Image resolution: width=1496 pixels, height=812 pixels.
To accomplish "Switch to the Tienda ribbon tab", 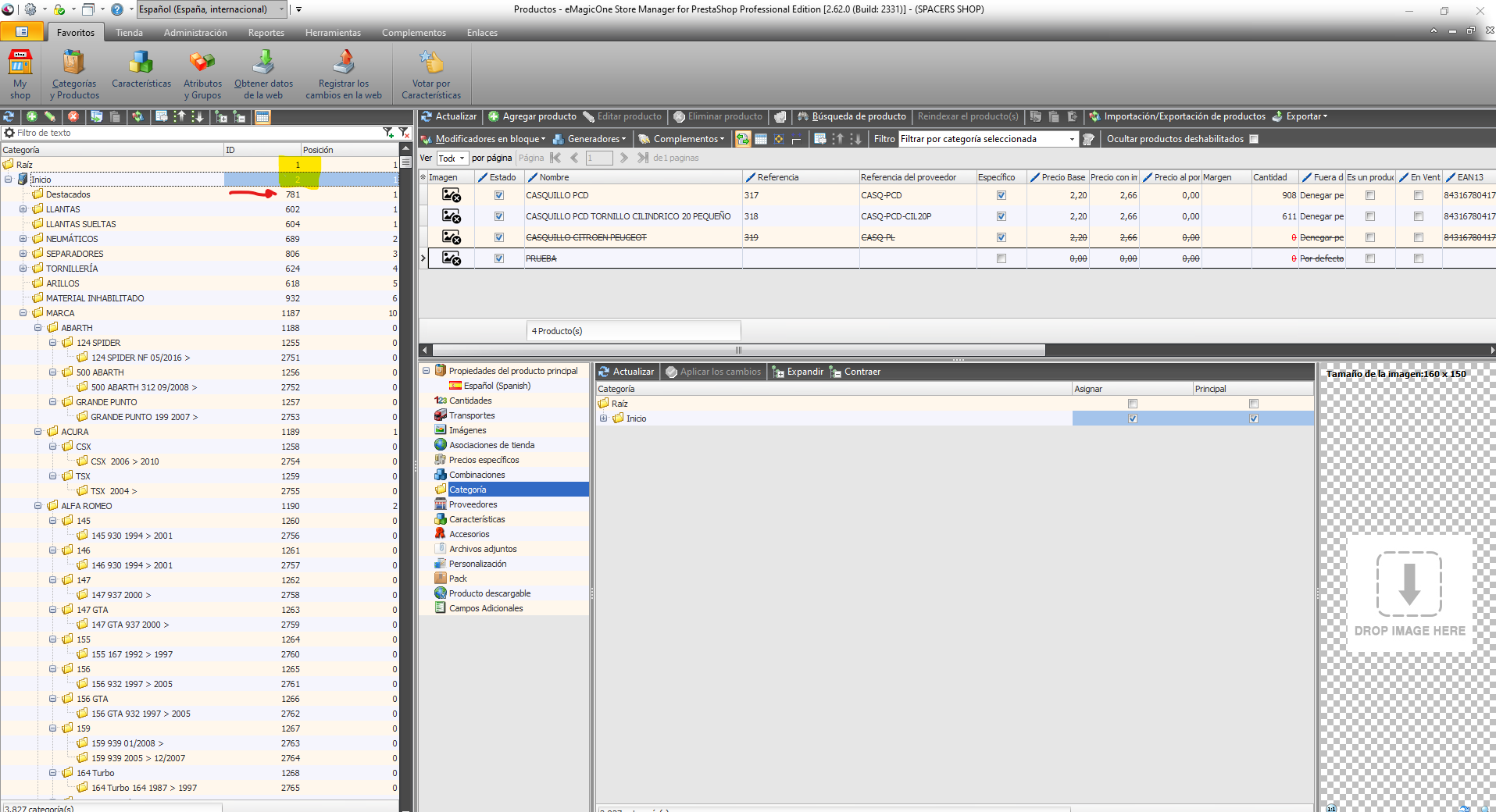I will point(129,33).
